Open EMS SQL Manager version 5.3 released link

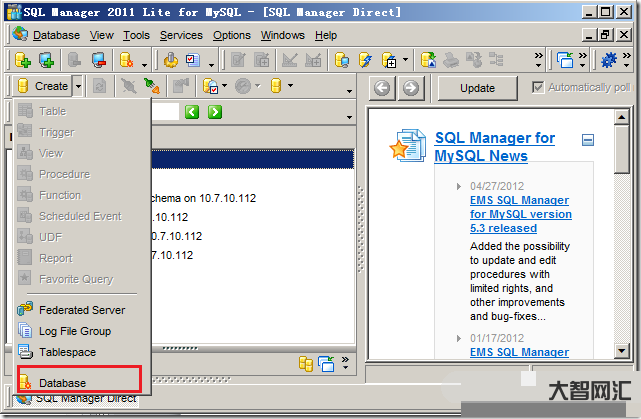(x=520, y=214)
